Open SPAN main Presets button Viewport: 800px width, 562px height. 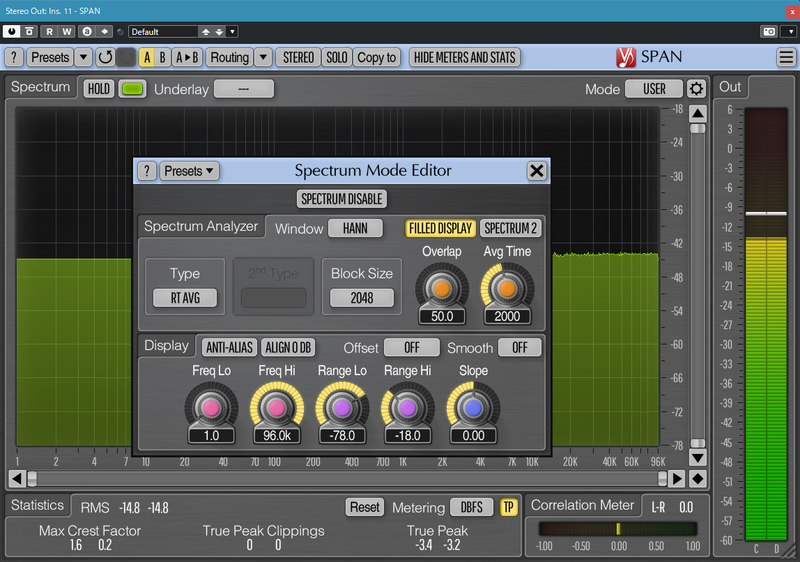[50, 58]
